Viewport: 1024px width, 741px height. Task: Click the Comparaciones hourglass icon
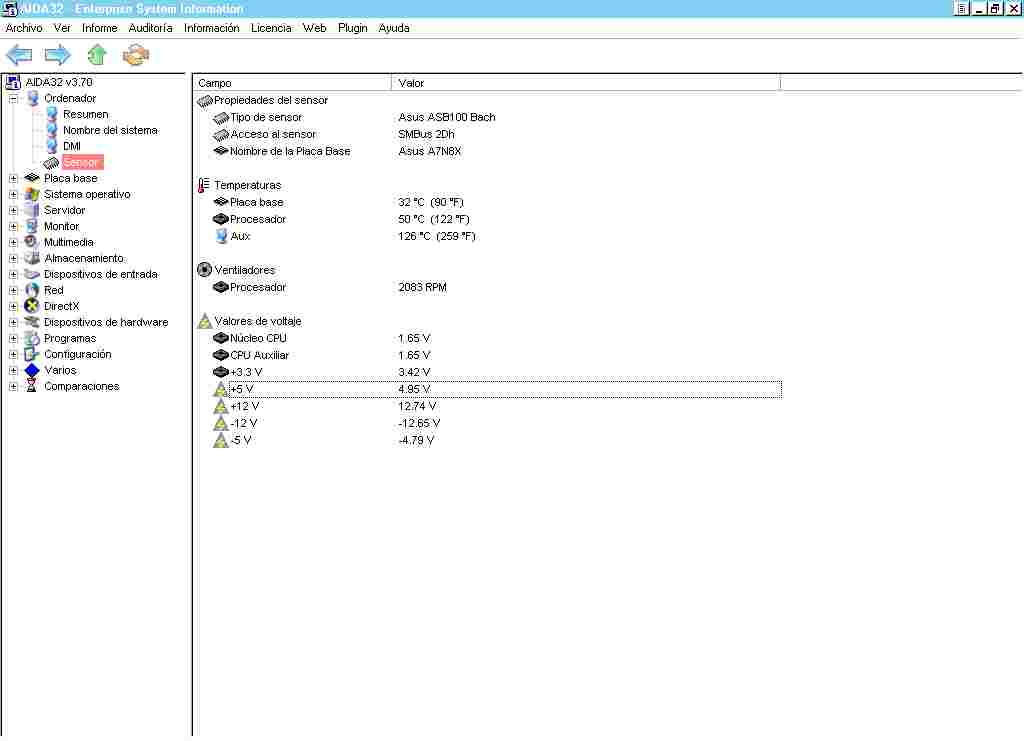(32, 386)
